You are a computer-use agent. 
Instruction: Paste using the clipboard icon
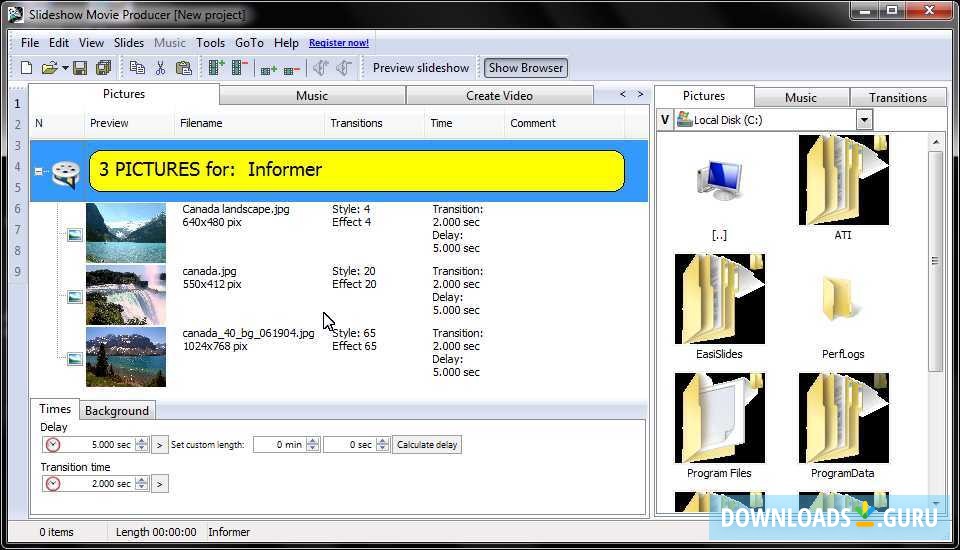click(x=183, y=68)
